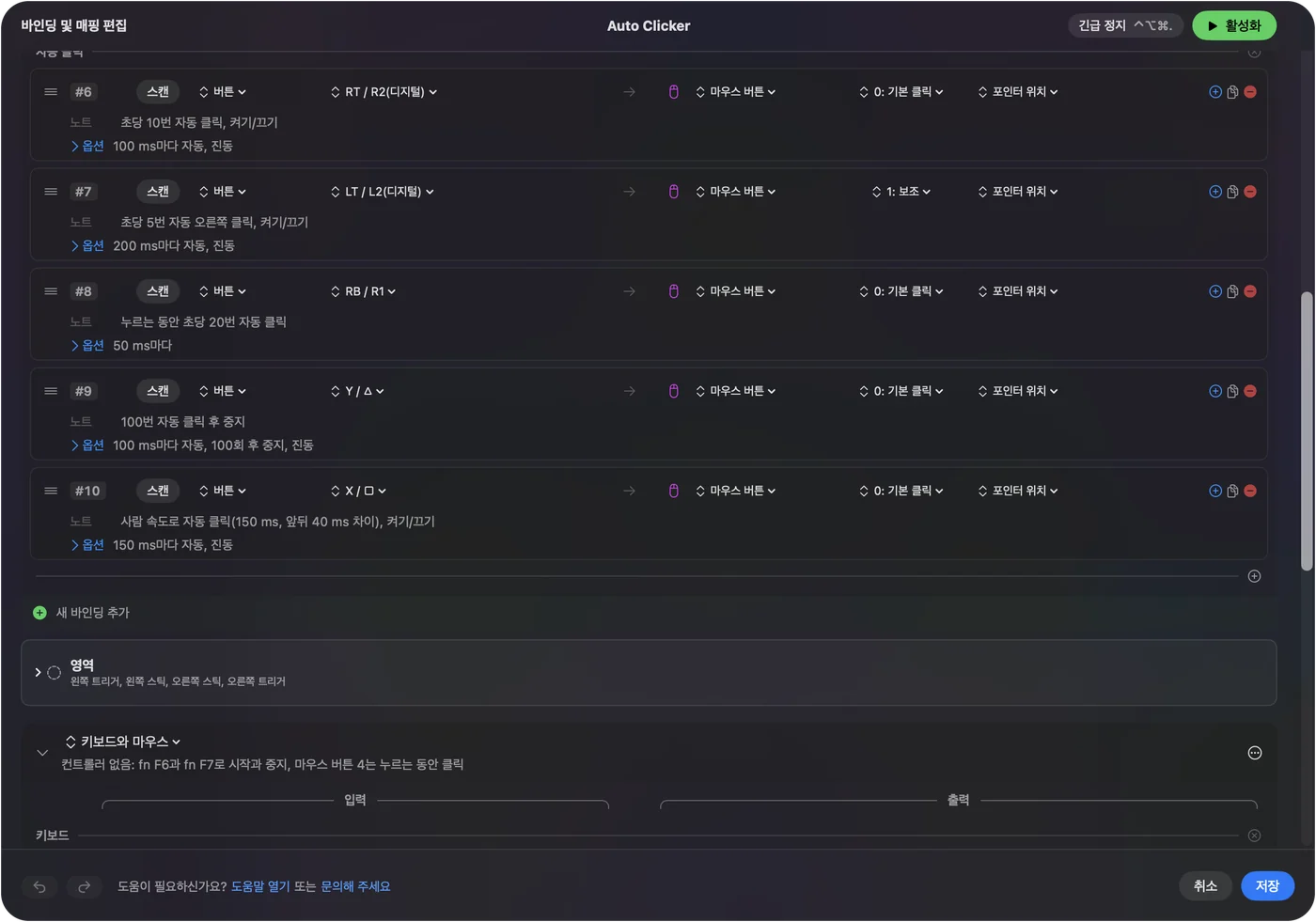Click the copy icon on binding #9

[1232, 391]
